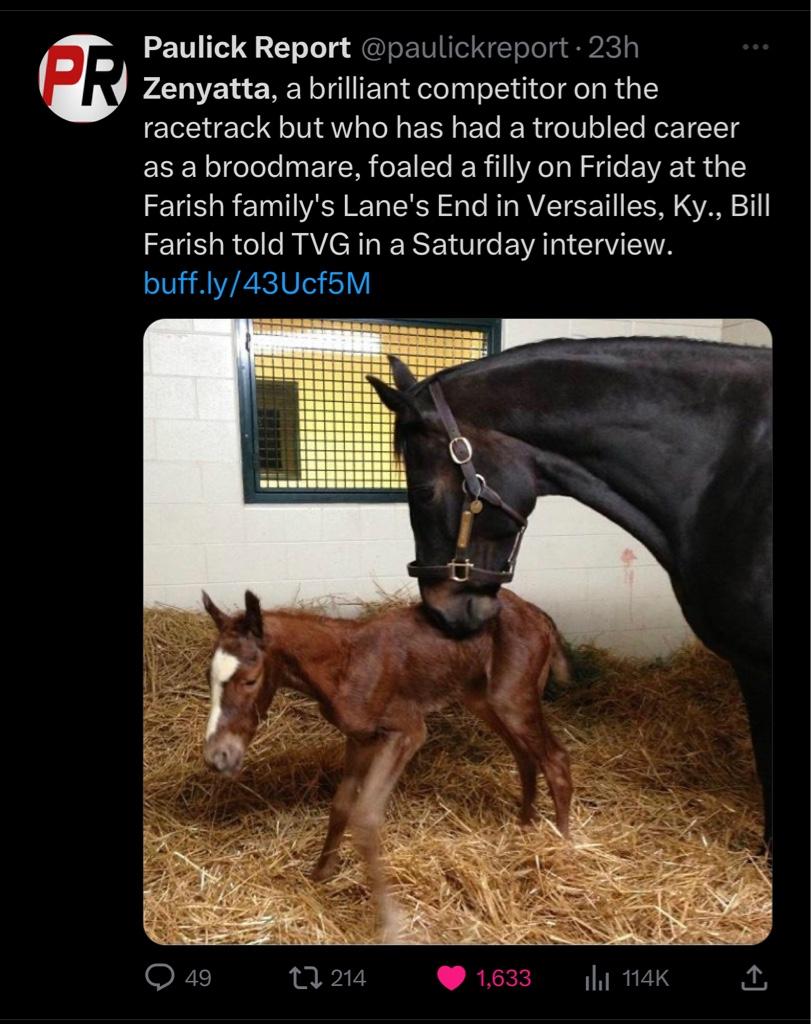Click the 214 retweets count
This screenshot has width=811, height=1024.
(x=348, y=978)
